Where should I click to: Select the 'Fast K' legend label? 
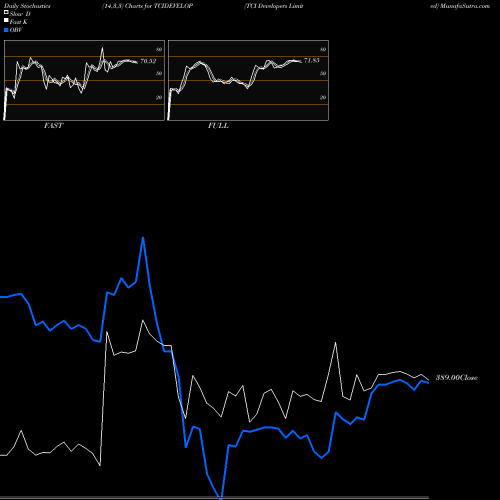(x=19, y=22)
